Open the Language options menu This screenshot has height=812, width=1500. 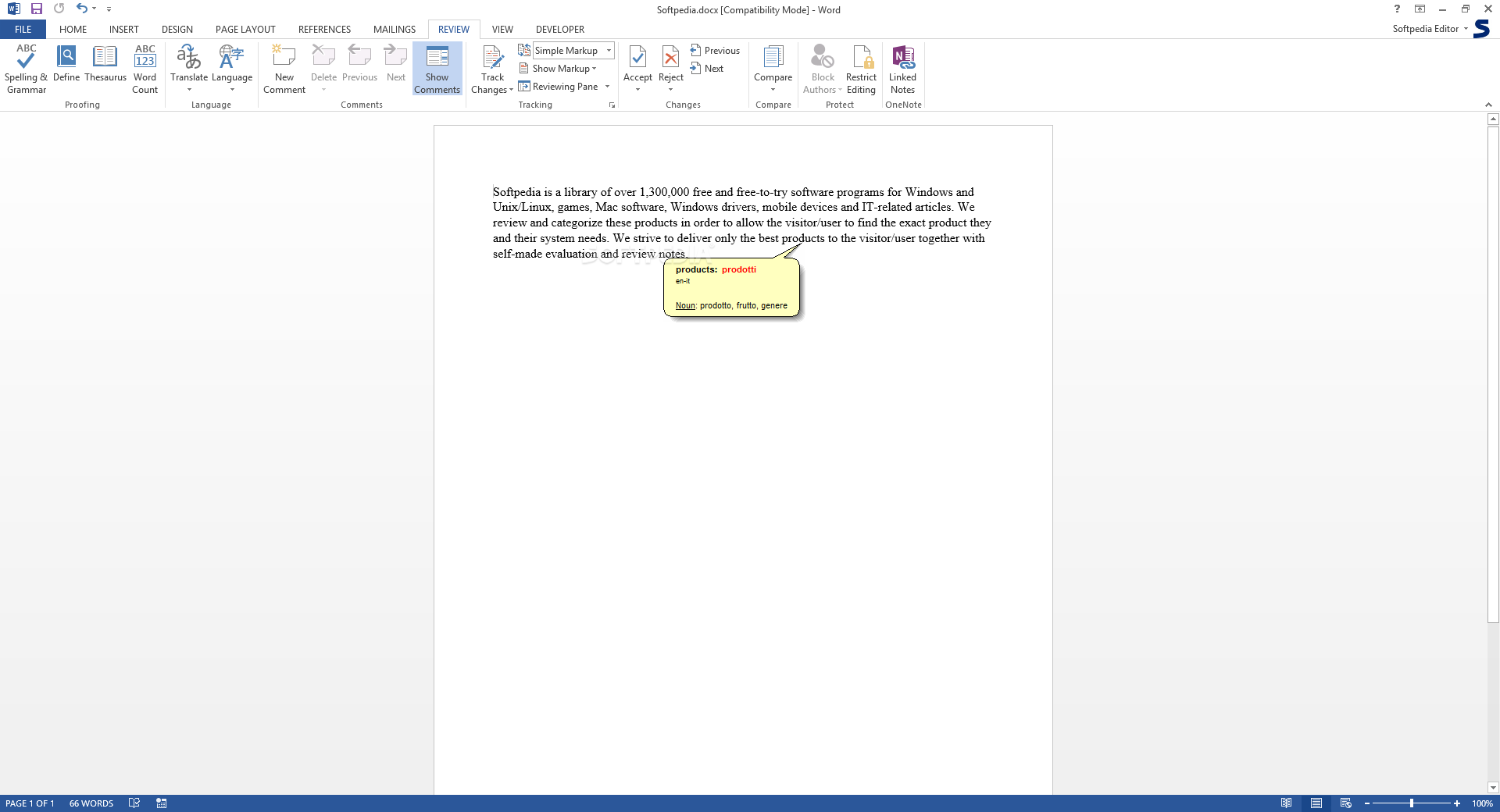[x=232, y=69]
